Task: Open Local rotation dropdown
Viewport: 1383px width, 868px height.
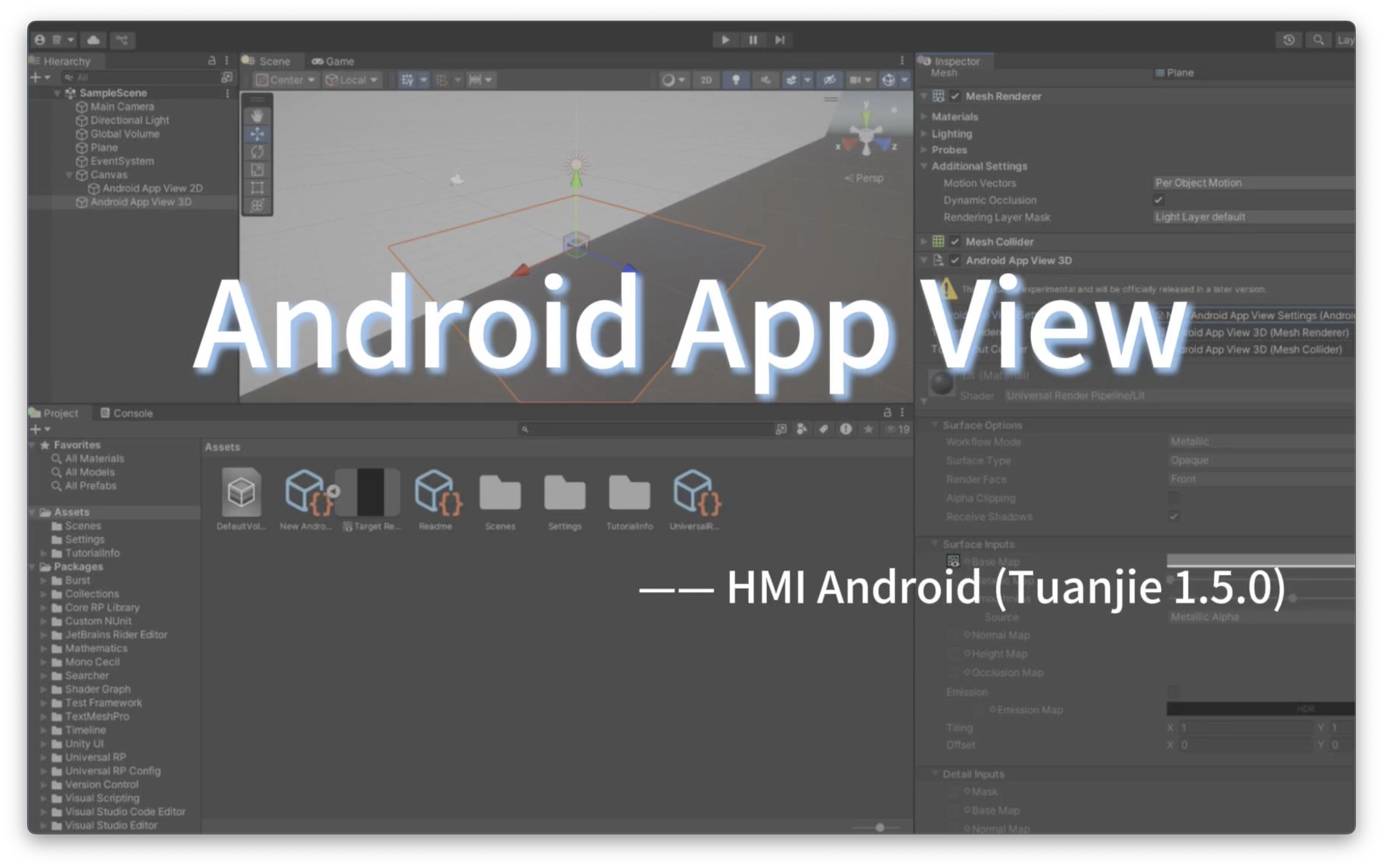Action: 351,80
